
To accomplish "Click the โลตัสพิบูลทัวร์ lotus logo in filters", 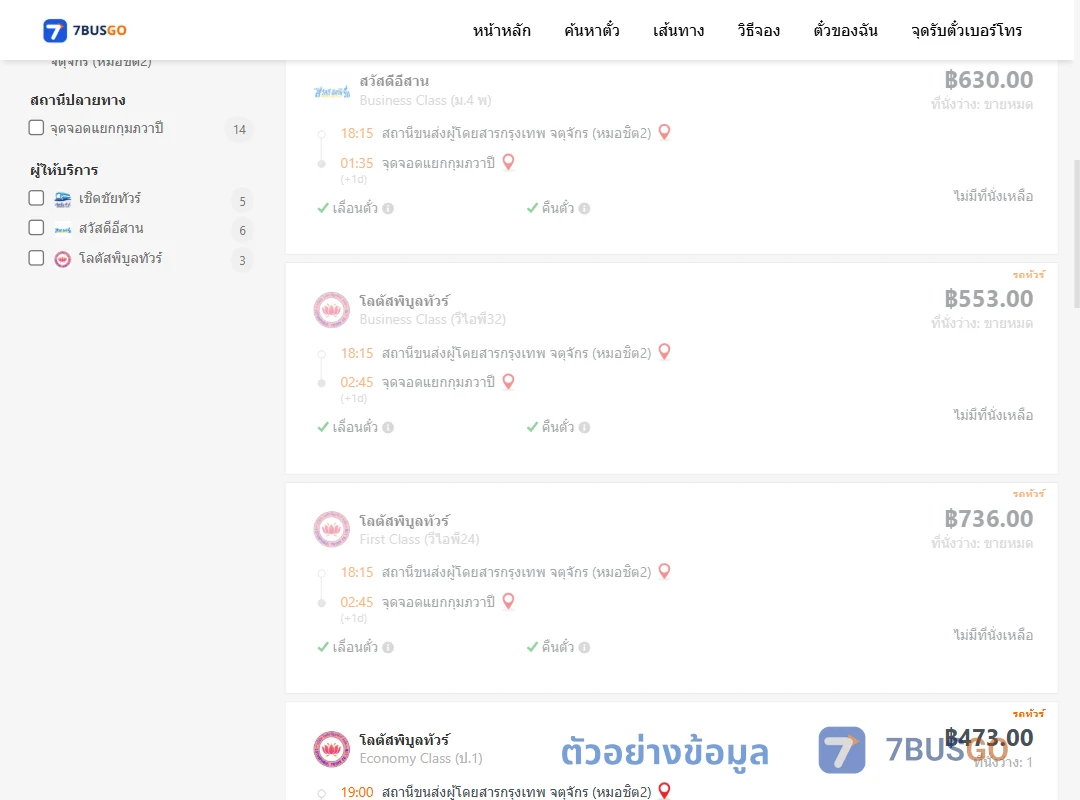I will pos(63,259).
